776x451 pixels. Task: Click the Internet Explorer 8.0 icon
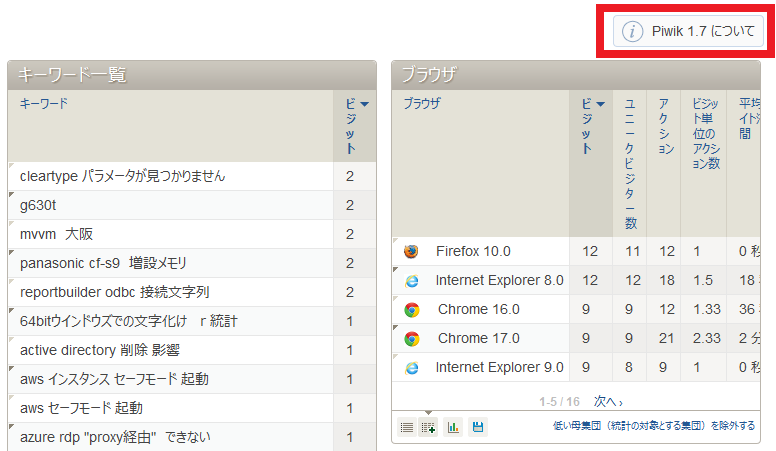click(411, 281)
